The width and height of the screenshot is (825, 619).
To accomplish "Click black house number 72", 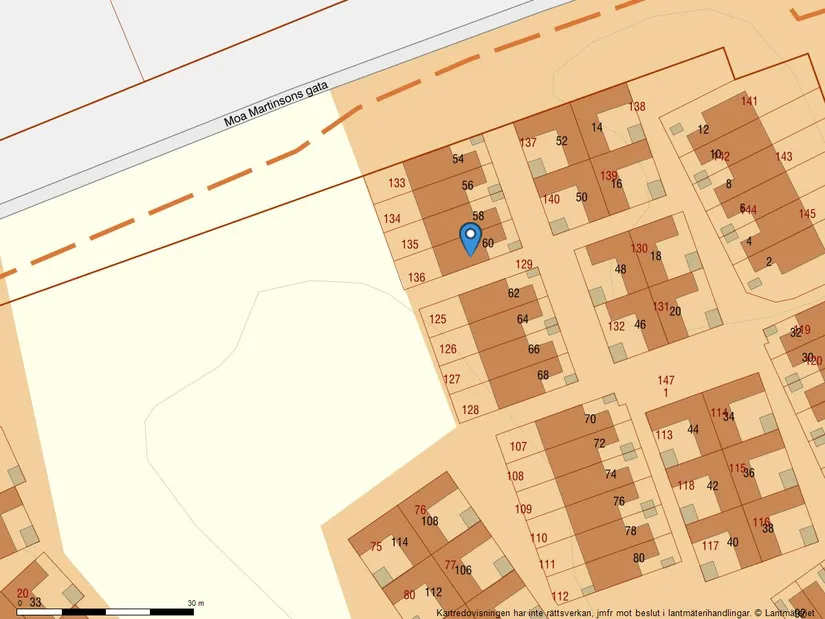I will coord(599,444).
